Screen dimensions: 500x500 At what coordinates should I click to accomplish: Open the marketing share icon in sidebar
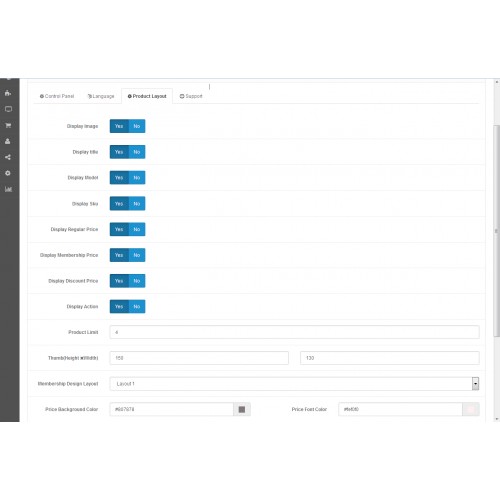pyautogui.click(x=8, y=157)
